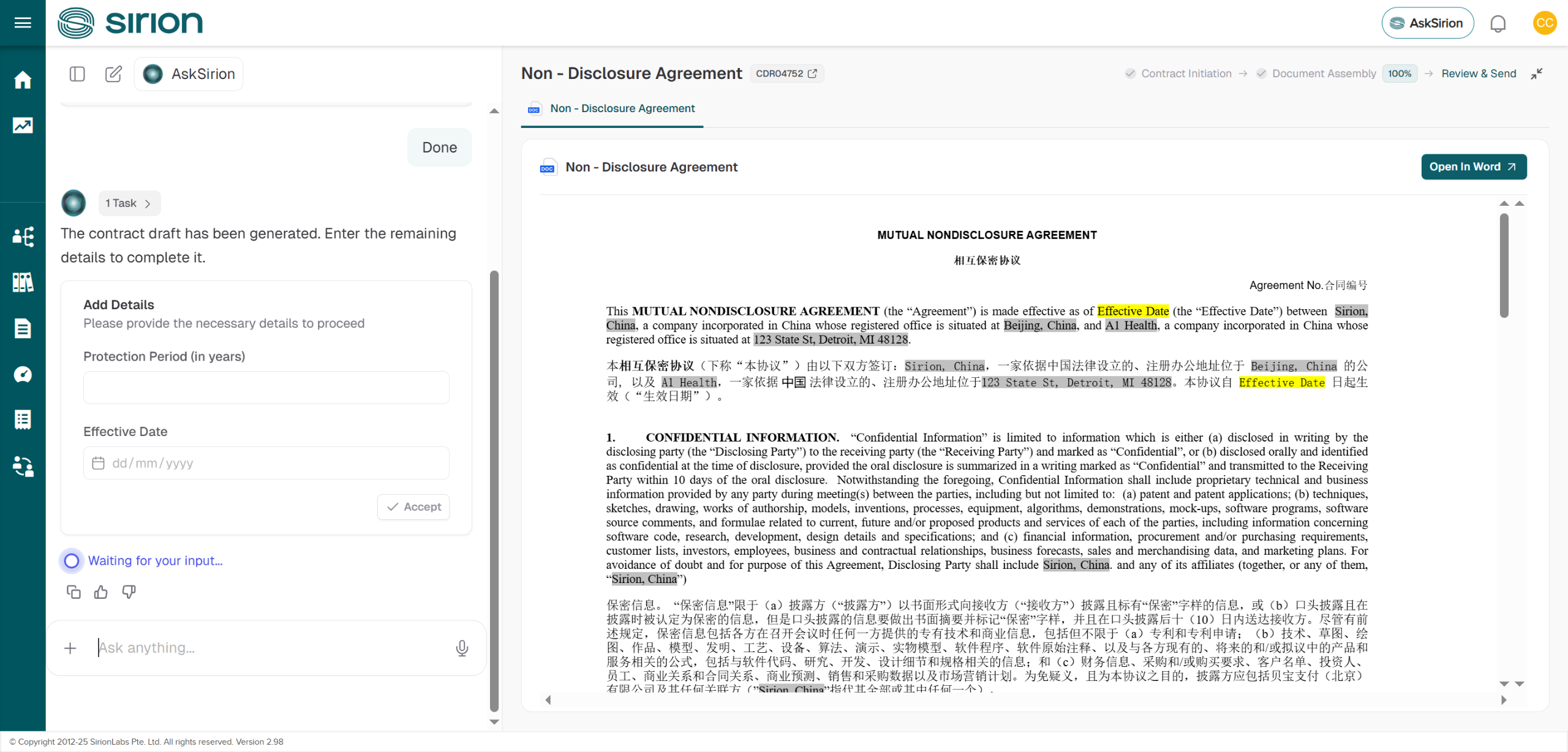
Task: Start a new chat with edit icon
Action: [x=113, y=74]
